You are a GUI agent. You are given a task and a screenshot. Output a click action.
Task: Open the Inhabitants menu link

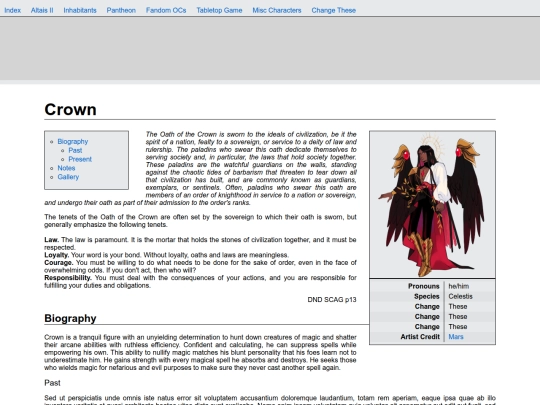click(80, 10)
